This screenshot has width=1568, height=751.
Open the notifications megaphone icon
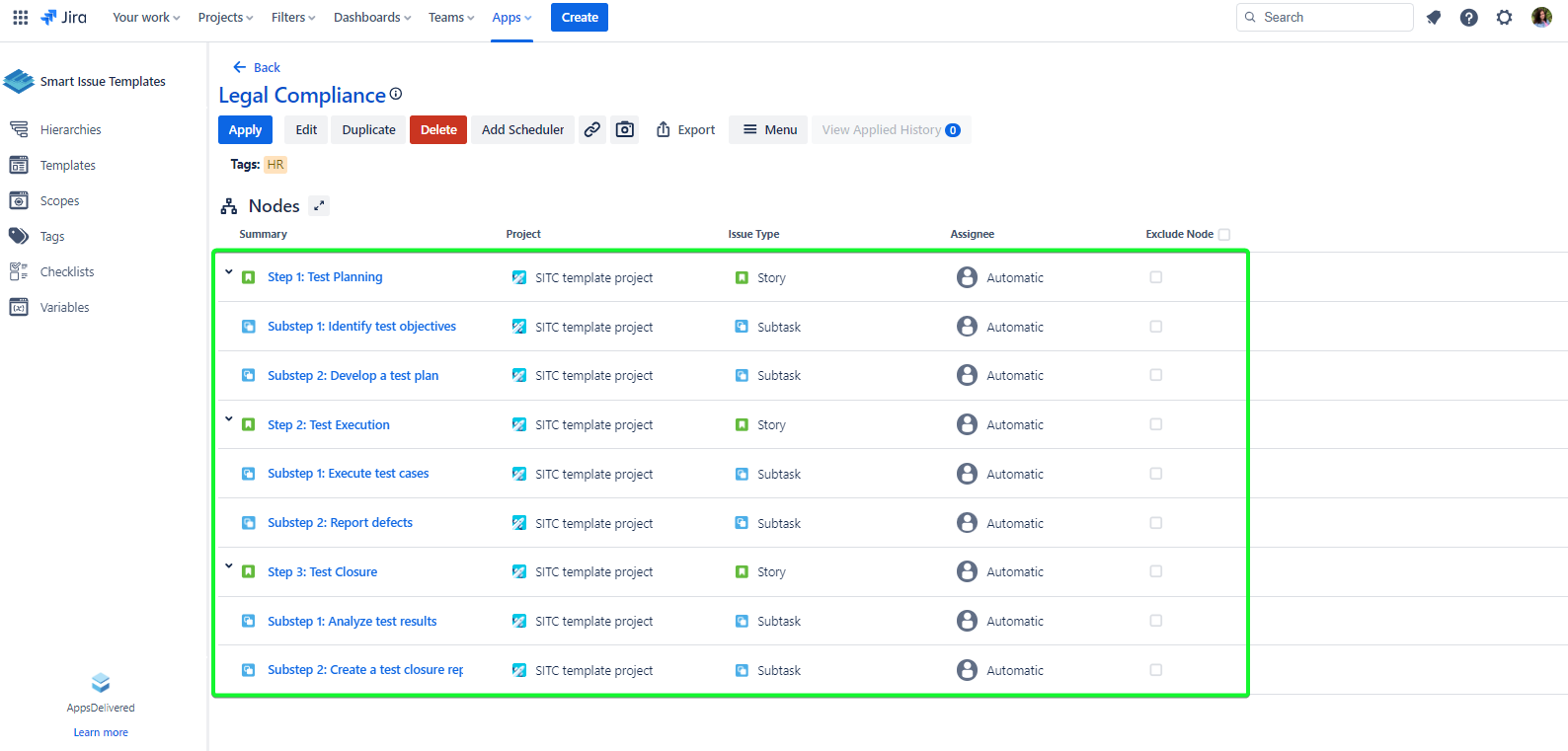(x=1434, y=18)
